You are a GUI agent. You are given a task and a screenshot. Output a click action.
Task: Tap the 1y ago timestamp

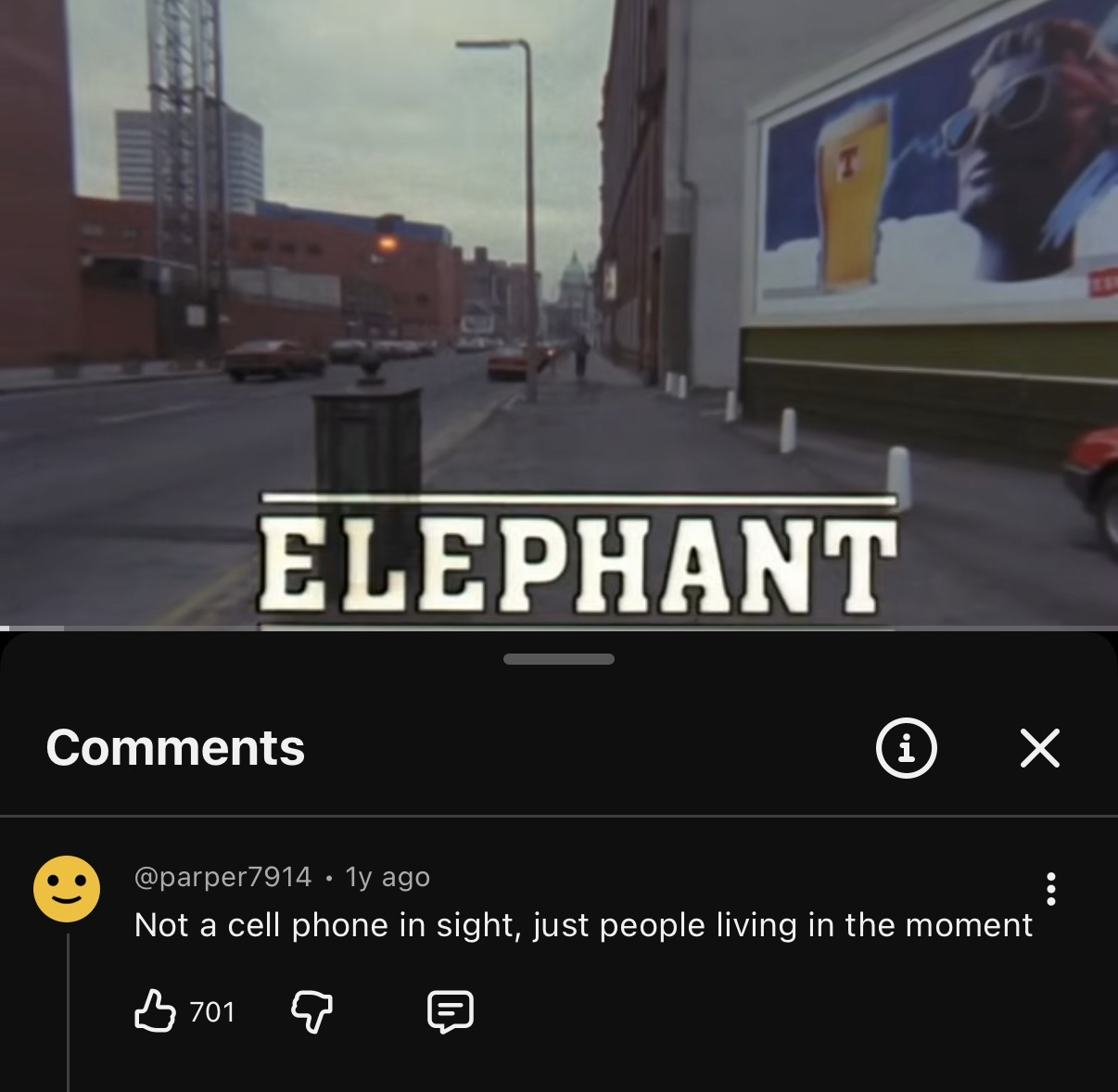click(x=387, y=876)
